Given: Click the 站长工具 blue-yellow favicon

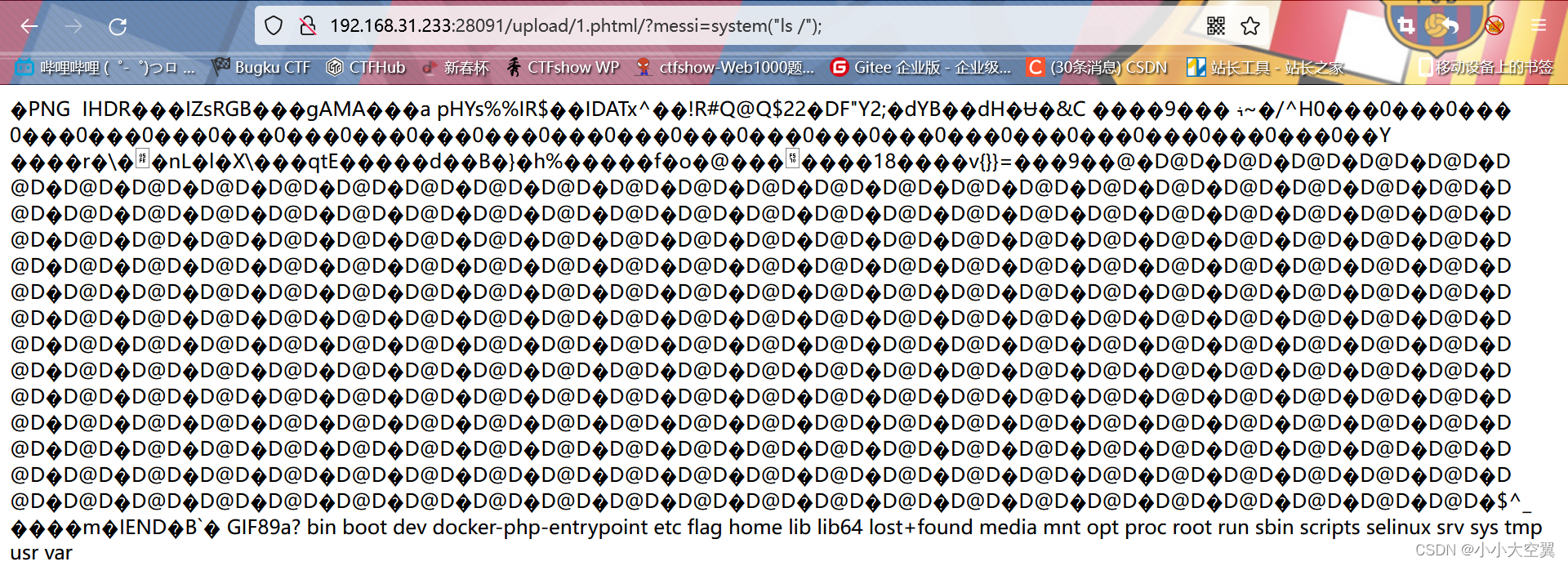Looking at the screenshot, I should [x=1196, y=68].
